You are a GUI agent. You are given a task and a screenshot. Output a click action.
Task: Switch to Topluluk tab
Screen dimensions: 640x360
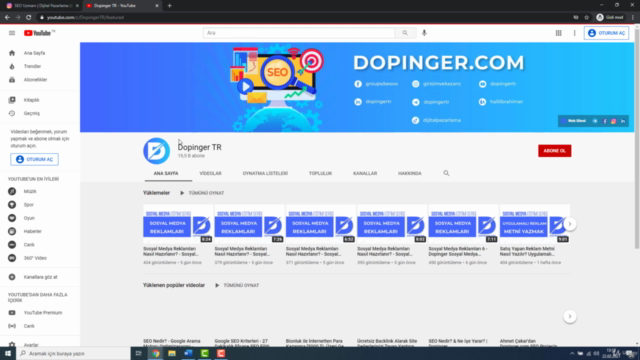pos(320,173)
